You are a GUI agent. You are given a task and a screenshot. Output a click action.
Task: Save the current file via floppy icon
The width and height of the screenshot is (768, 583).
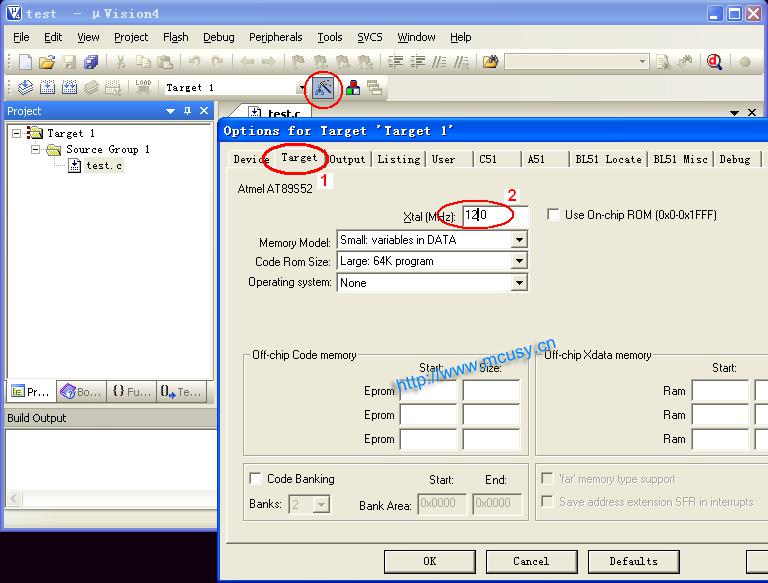point(69,62)
